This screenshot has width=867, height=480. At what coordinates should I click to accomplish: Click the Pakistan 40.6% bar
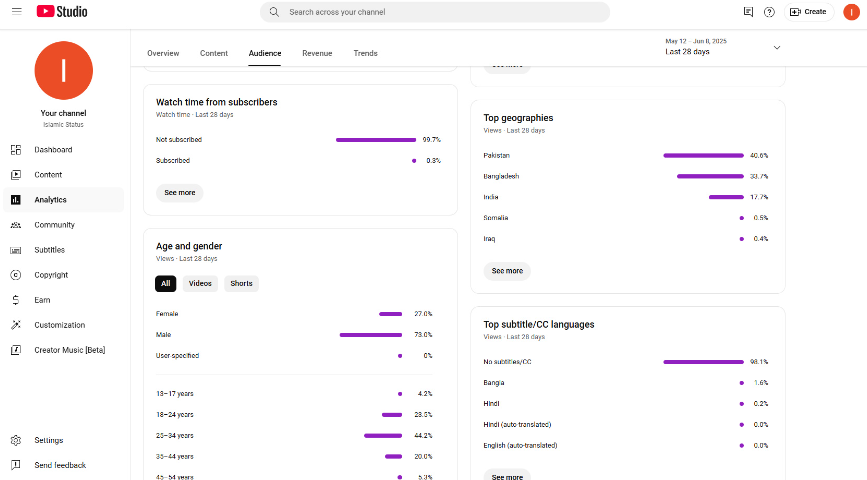[x=703, y=155]
